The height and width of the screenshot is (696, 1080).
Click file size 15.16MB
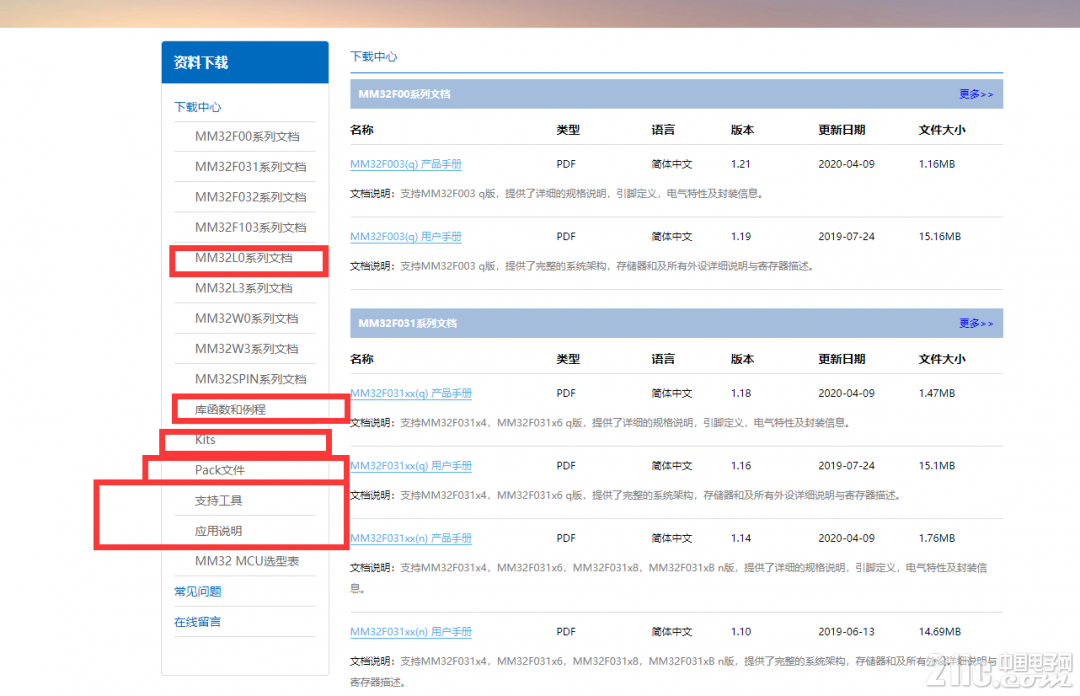point(939,236)
